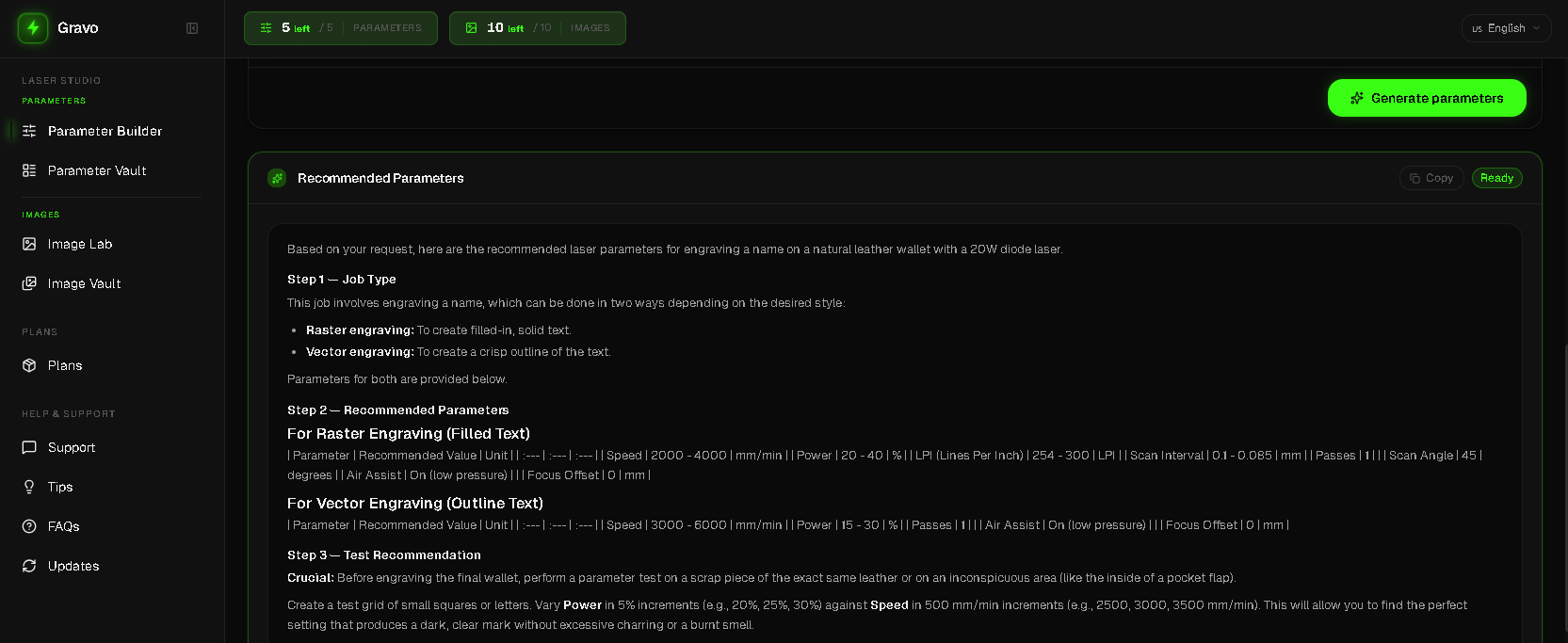Click the Updates refresh icon

29,566
